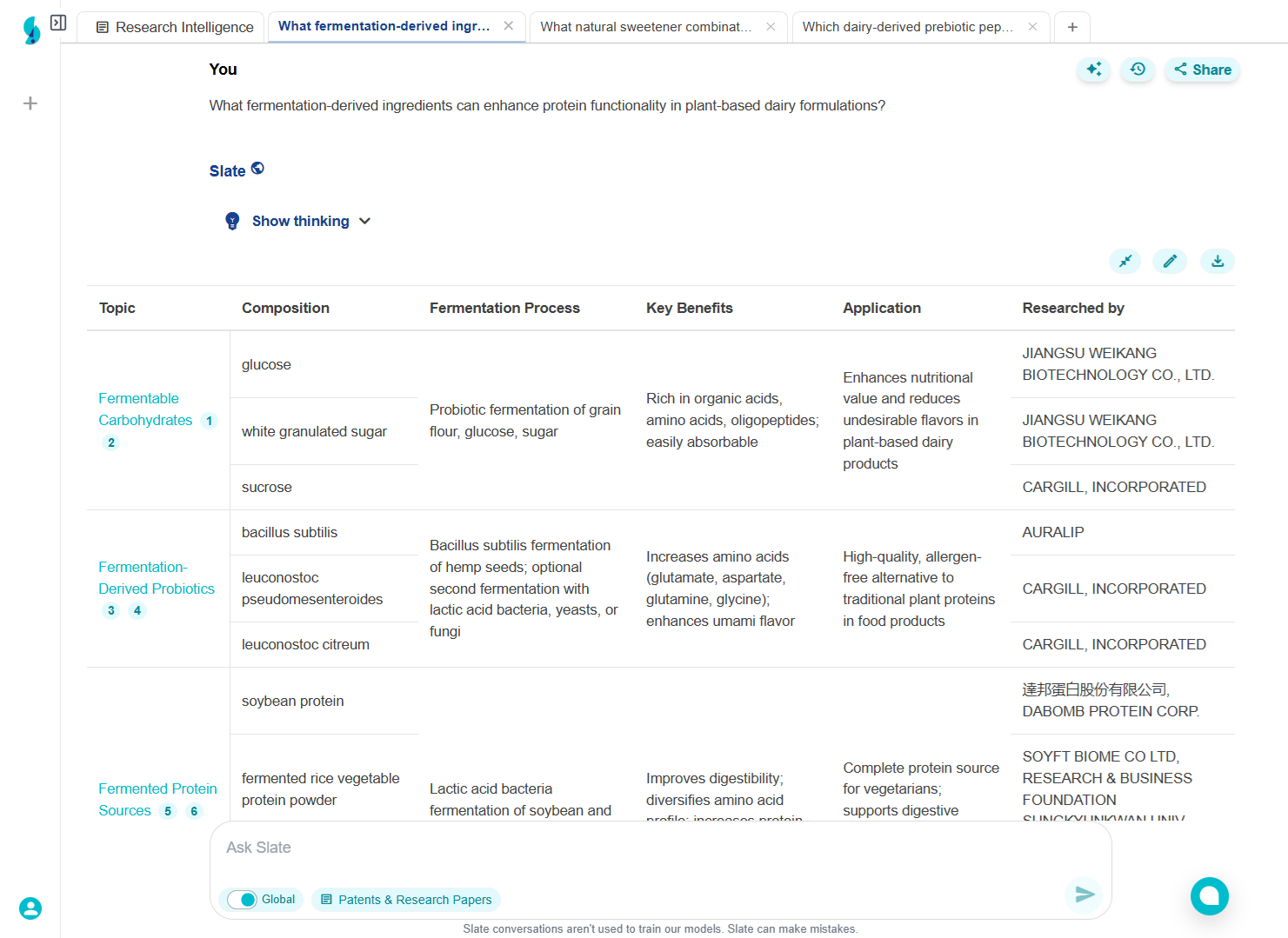The height and width of the screenshot is (938, 1288).
Task: Switch to the natural sweetener combinations tab
Action: [645, 27]
